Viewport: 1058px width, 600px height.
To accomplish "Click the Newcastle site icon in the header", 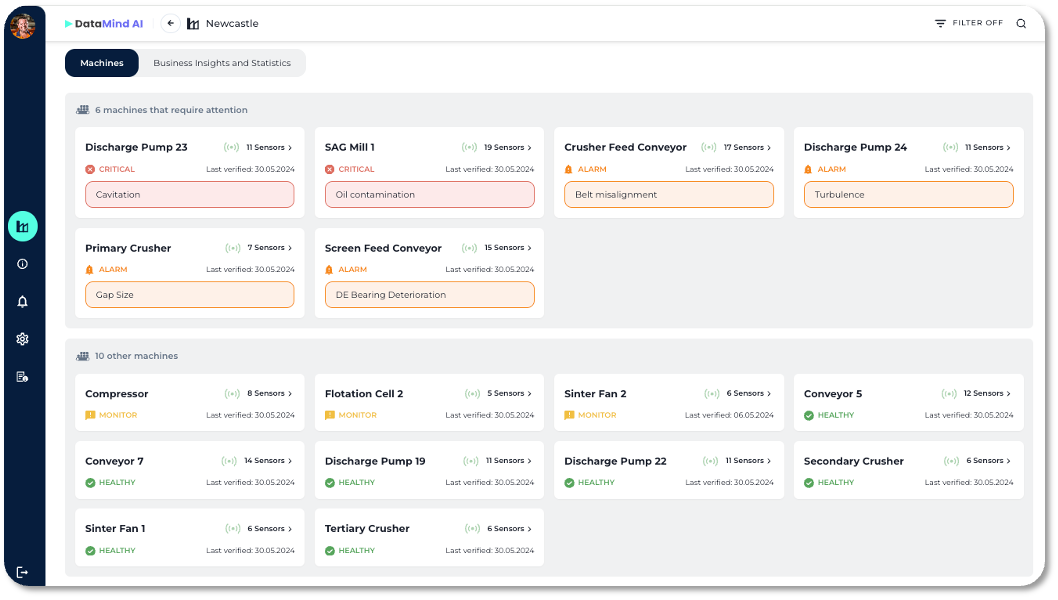I will (192, 22).
